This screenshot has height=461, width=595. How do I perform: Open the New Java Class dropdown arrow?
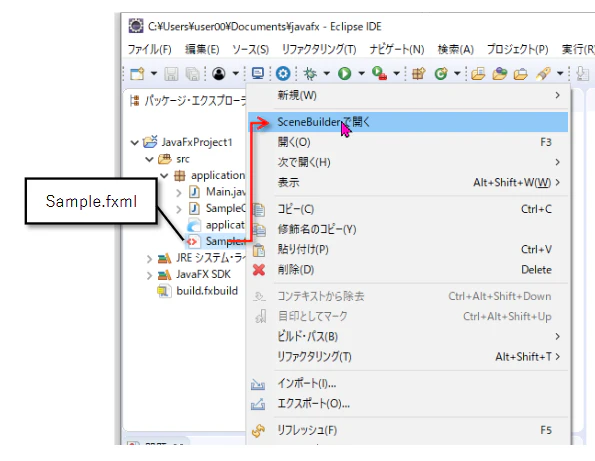[x=457, y=73]
